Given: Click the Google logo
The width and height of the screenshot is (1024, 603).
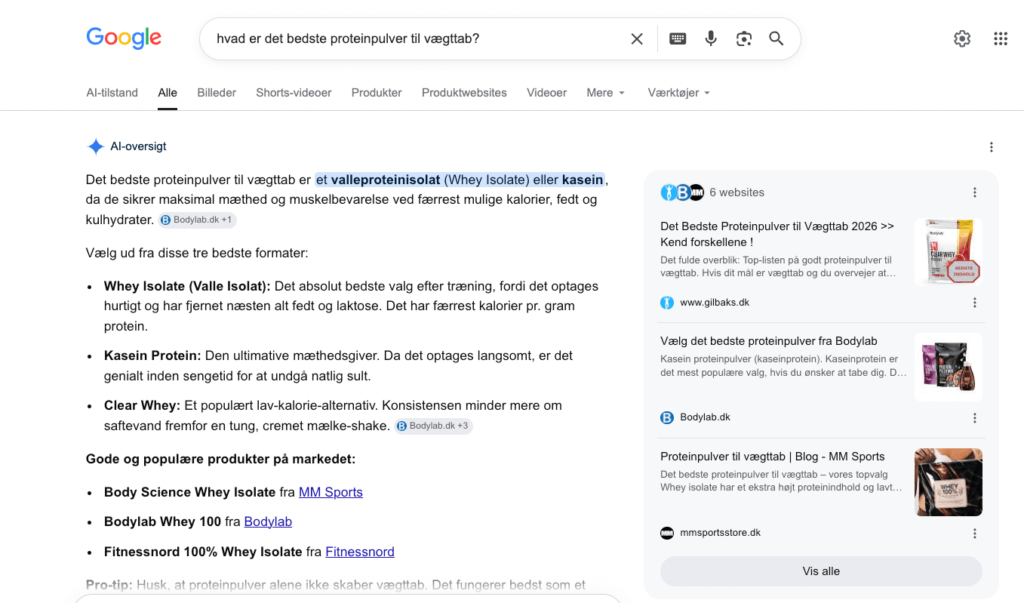Looking at the screenshot, I should [123, 39].
